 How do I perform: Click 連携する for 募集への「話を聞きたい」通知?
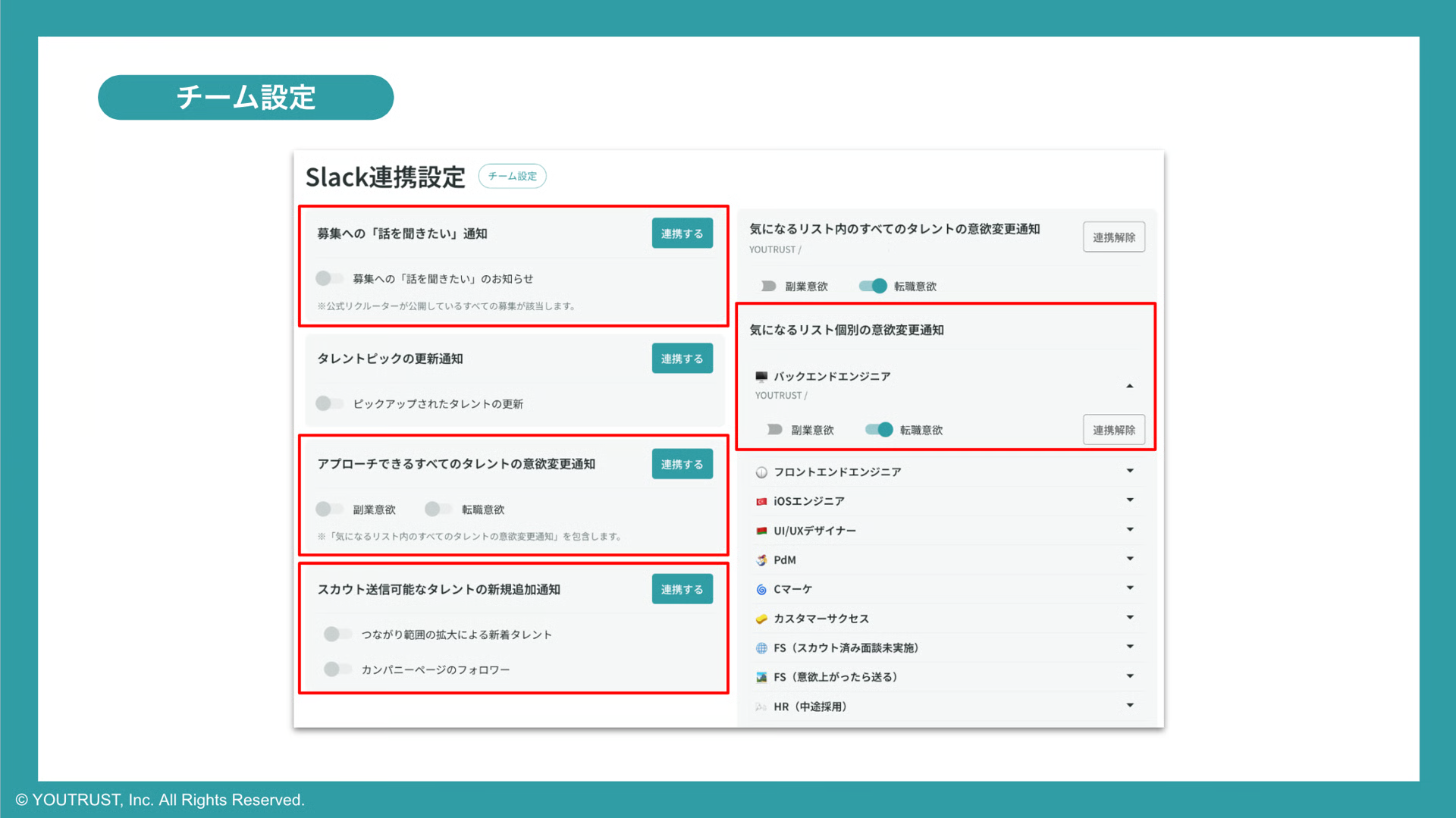681,233
